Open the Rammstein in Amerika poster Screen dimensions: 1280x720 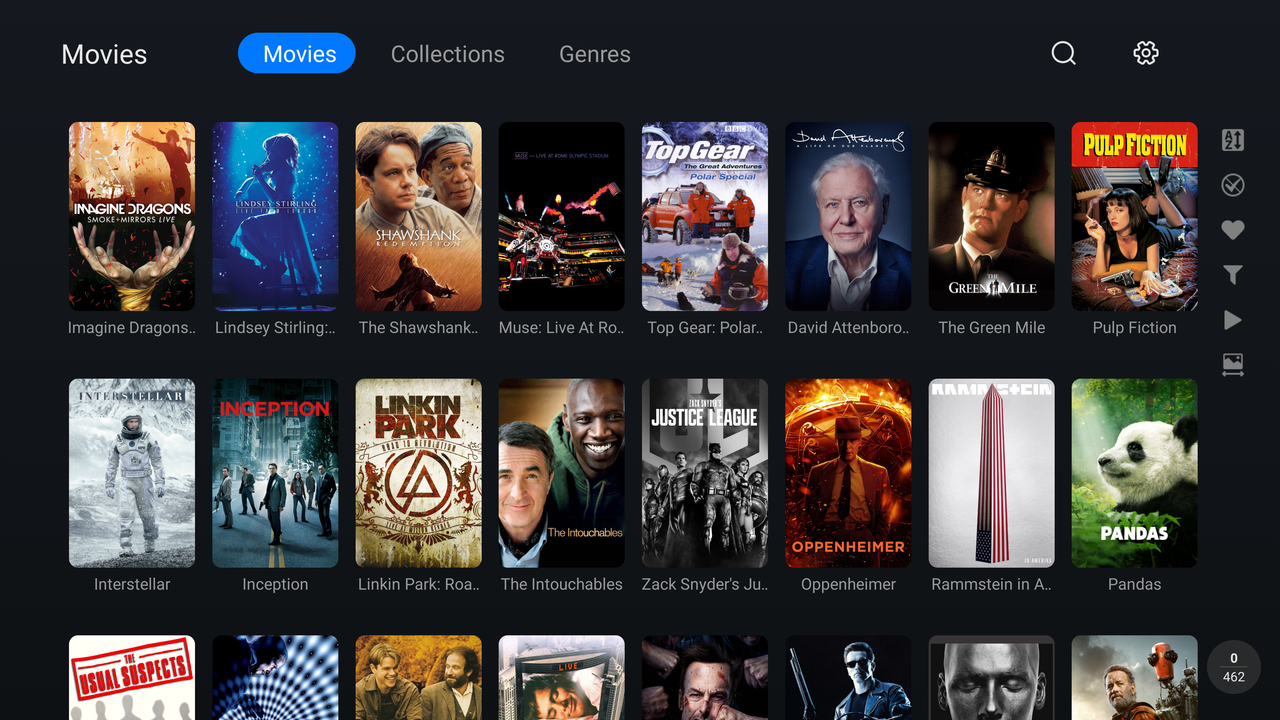[991, 473]
